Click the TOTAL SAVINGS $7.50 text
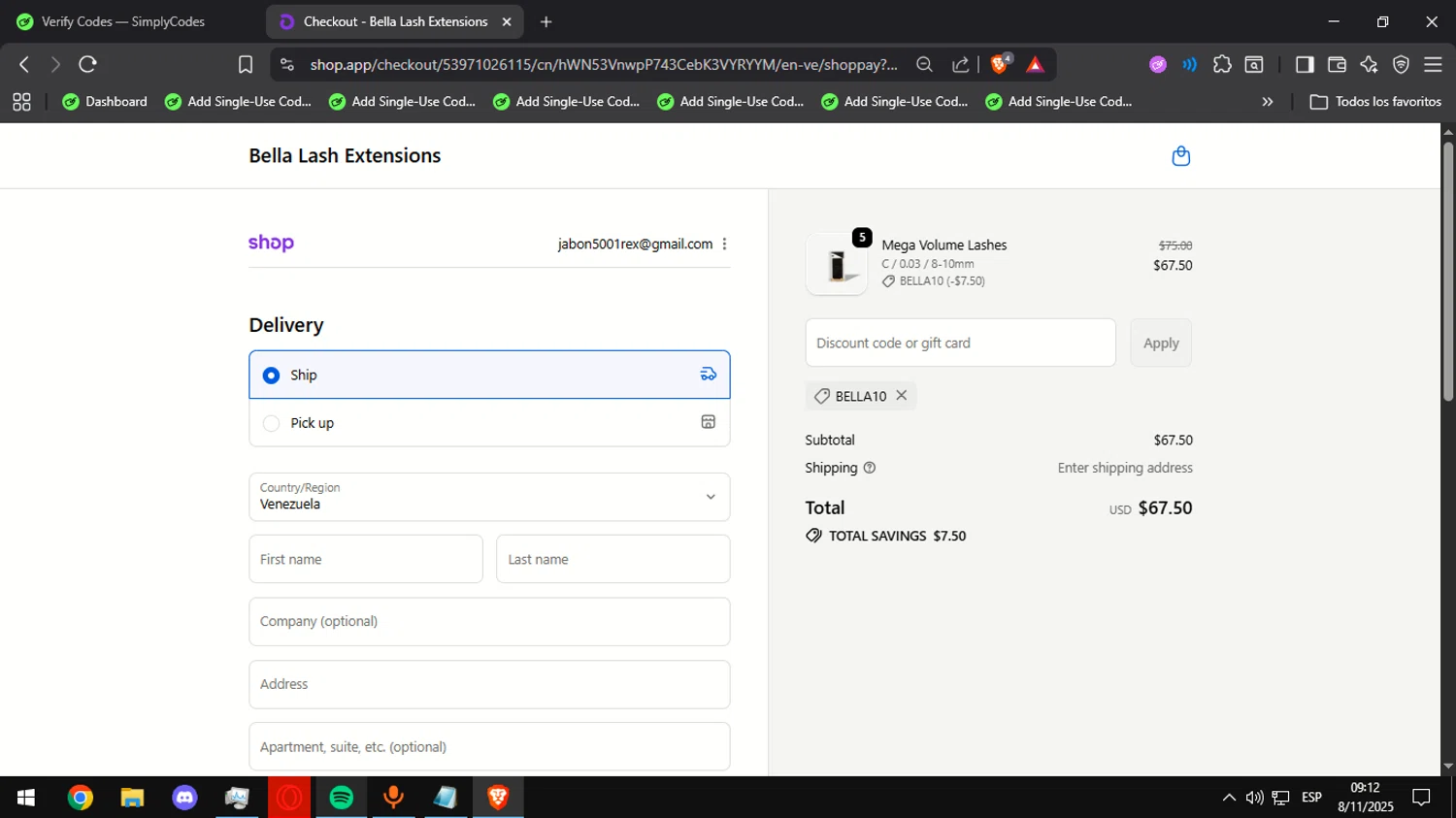 [x=897, y=536]
